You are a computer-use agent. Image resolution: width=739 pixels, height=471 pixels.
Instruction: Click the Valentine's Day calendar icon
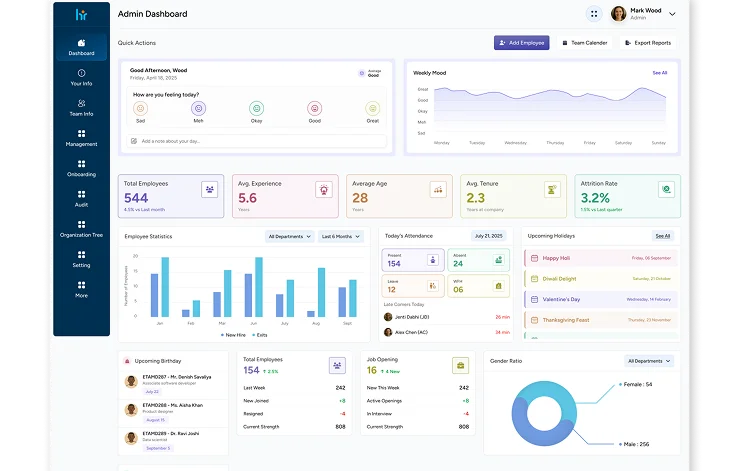pos(534,299)
